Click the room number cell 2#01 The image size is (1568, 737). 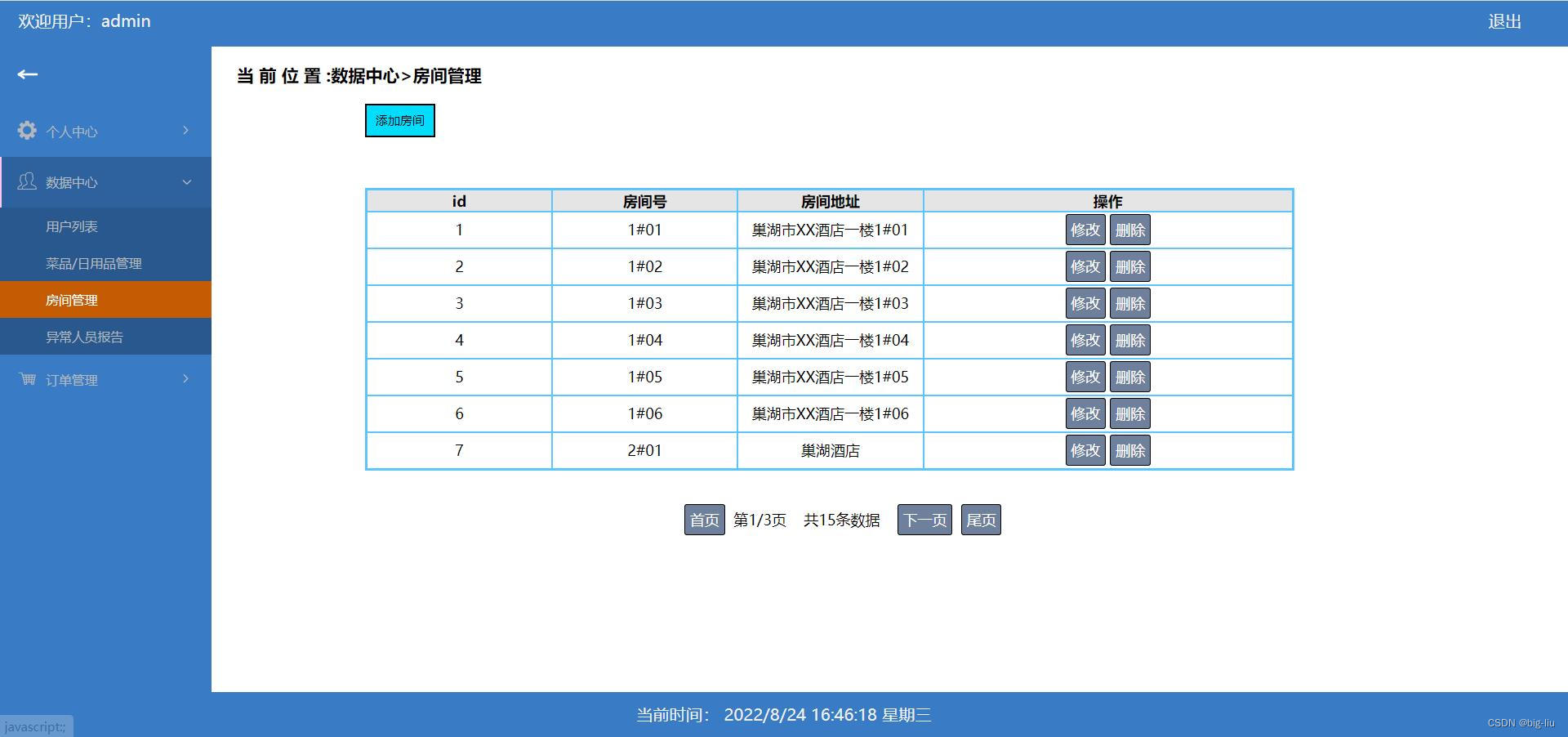644,450
